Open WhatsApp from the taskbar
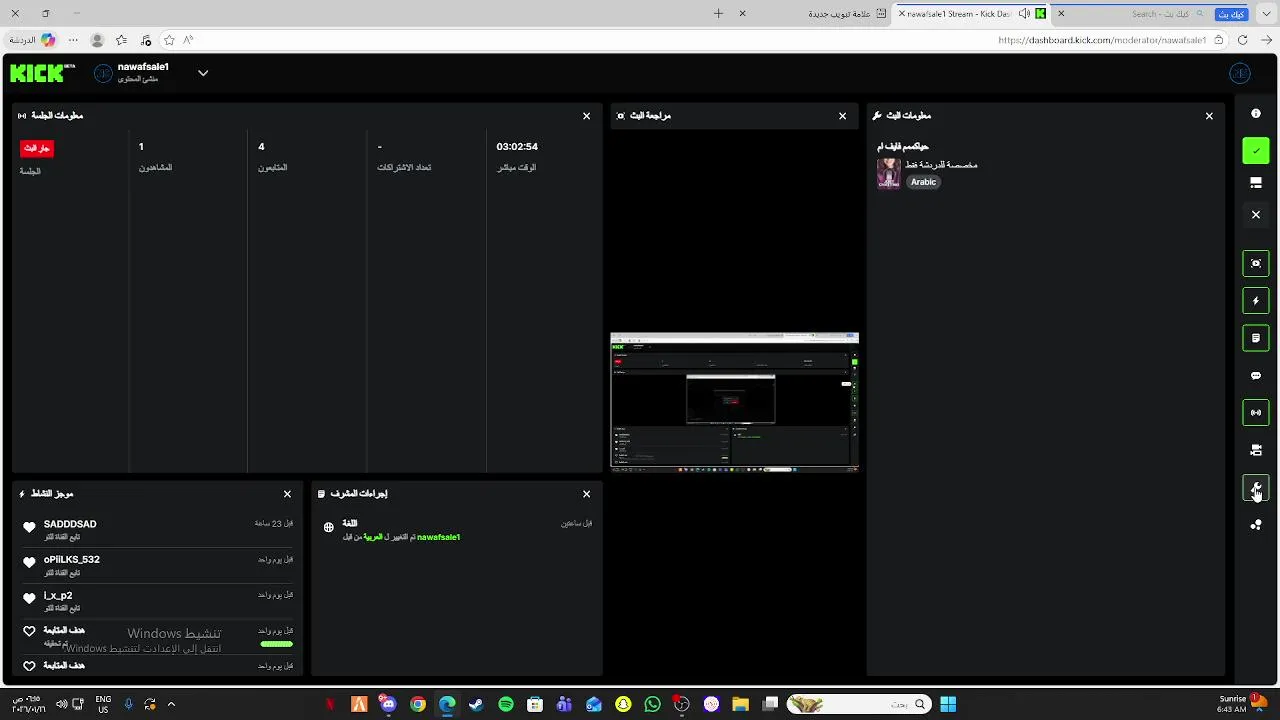 (x=653, y=705)
